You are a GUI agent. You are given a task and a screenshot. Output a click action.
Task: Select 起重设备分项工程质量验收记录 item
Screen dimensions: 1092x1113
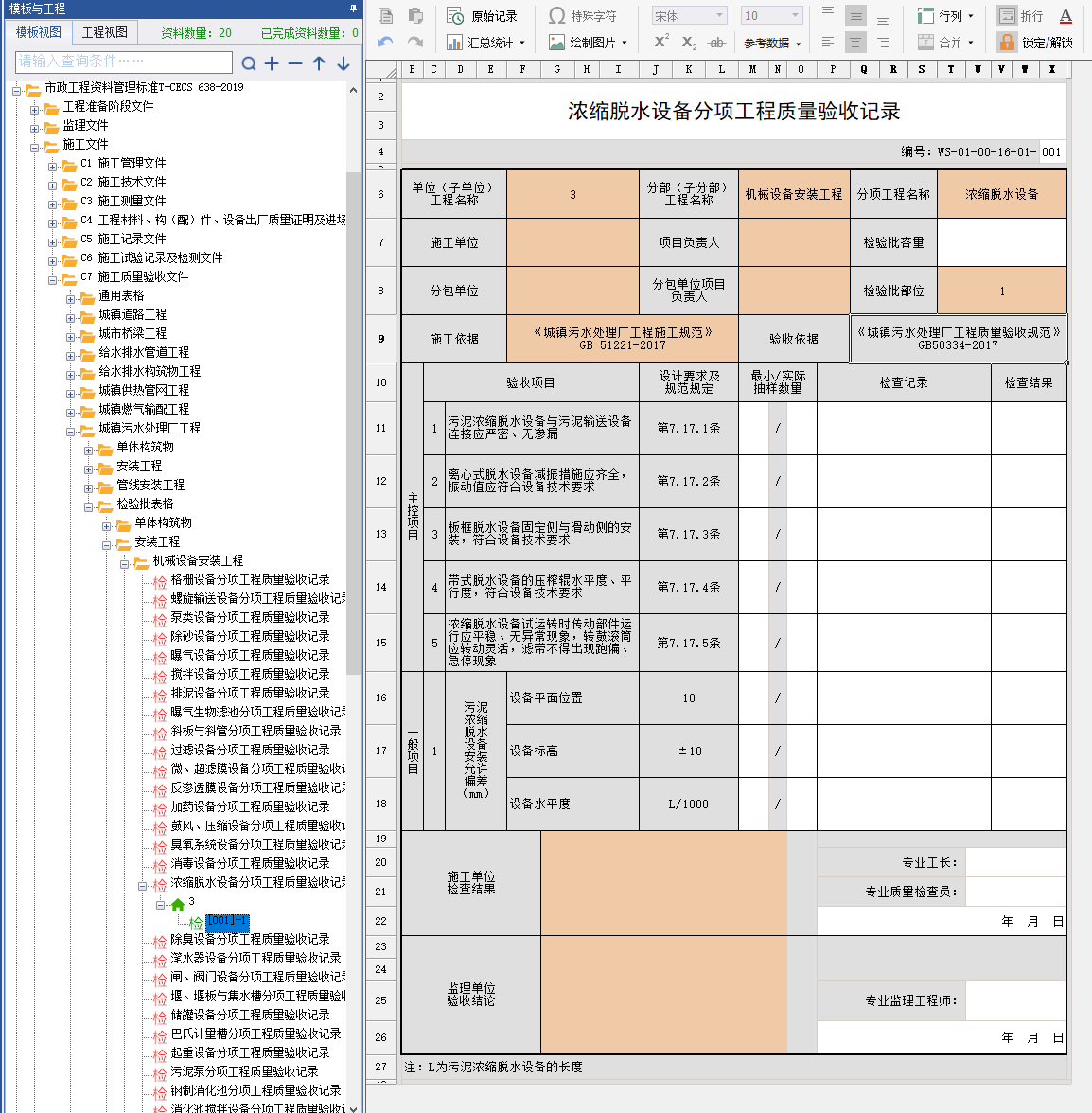tap(250, 1052)
